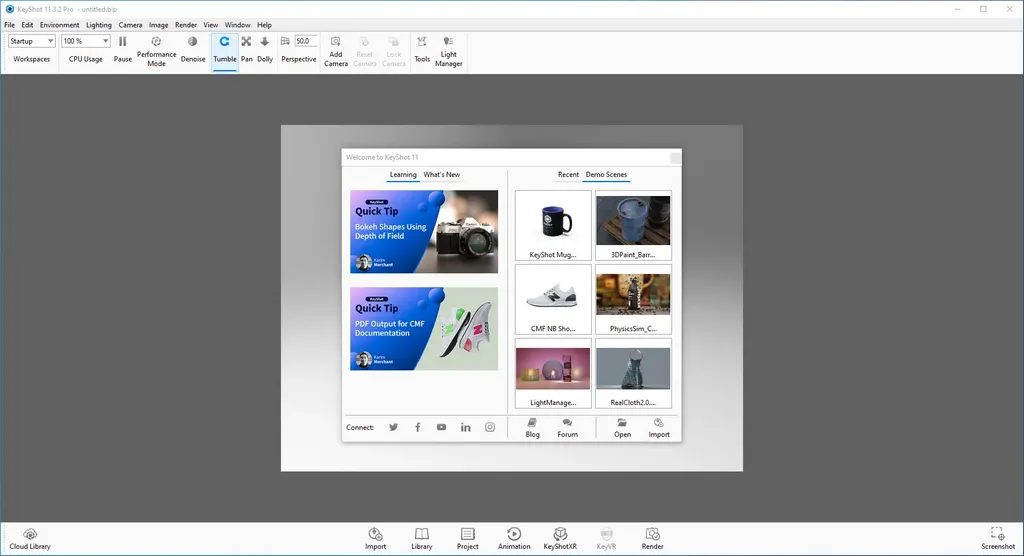The width and height of the screenshot is (1024, 556).
Task: Open the Render dialog
Action: tap(652, 539)
